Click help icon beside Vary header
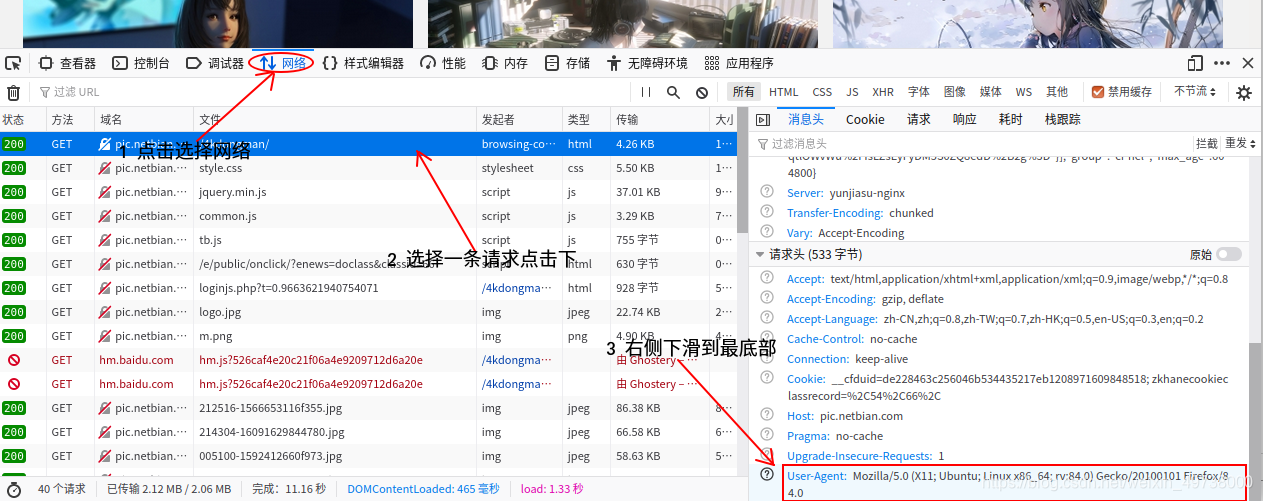The height and width of the screenshot is (501, 1263). pos(767,232)
